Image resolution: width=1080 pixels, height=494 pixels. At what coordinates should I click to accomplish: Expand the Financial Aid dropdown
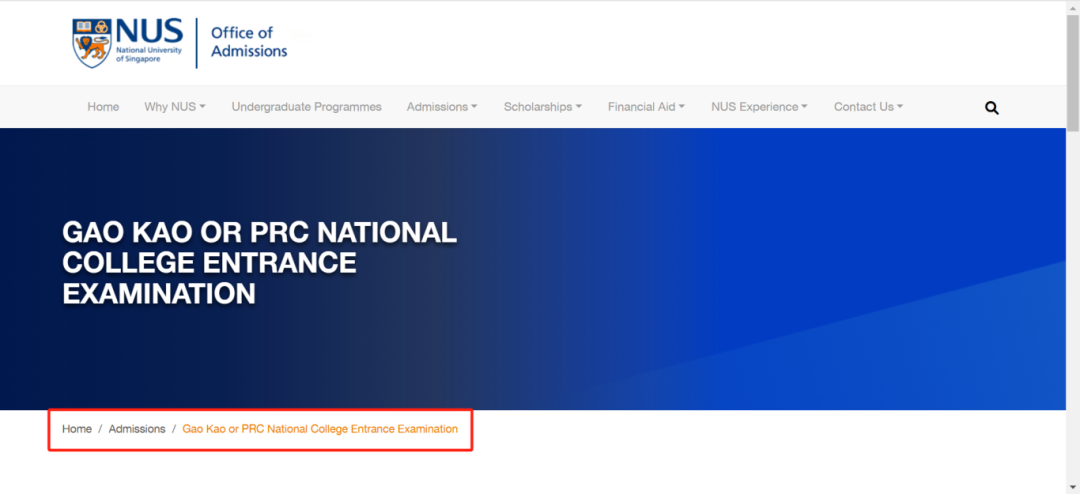[x=646, y=107]
